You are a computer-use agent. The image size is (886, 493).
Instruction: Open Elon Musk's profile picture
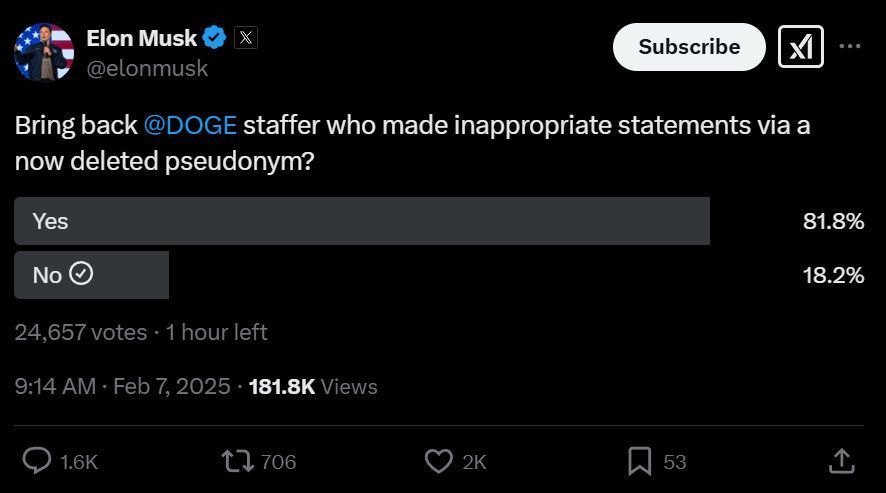pyautogui.click(x=44, y=52)
